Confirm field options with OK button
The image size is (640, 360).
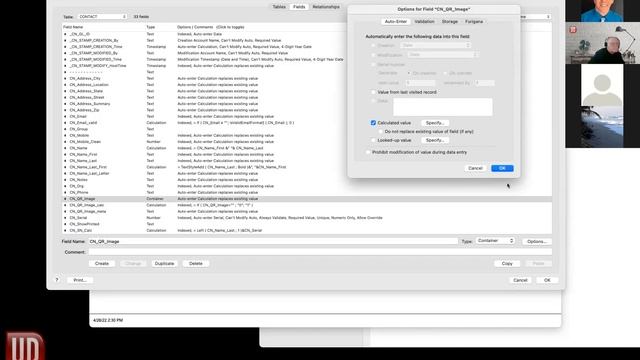pyautogui.click(x=502, y=168)
